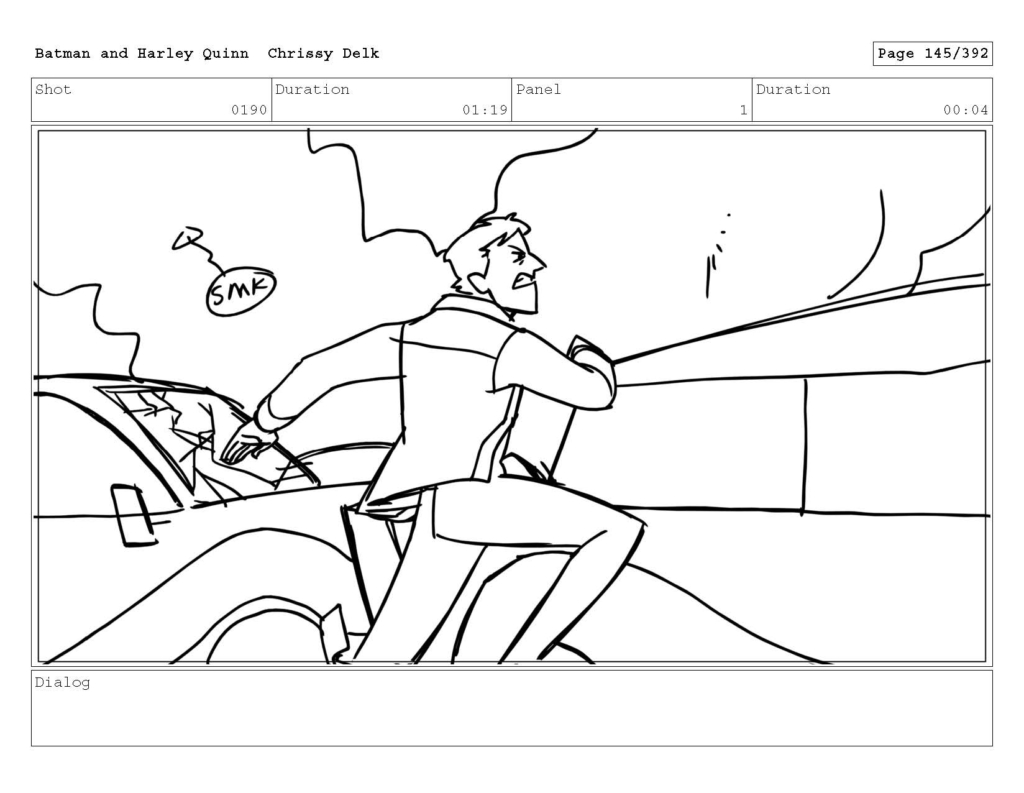Click the panel duration value '00:04'

[966, 110]
